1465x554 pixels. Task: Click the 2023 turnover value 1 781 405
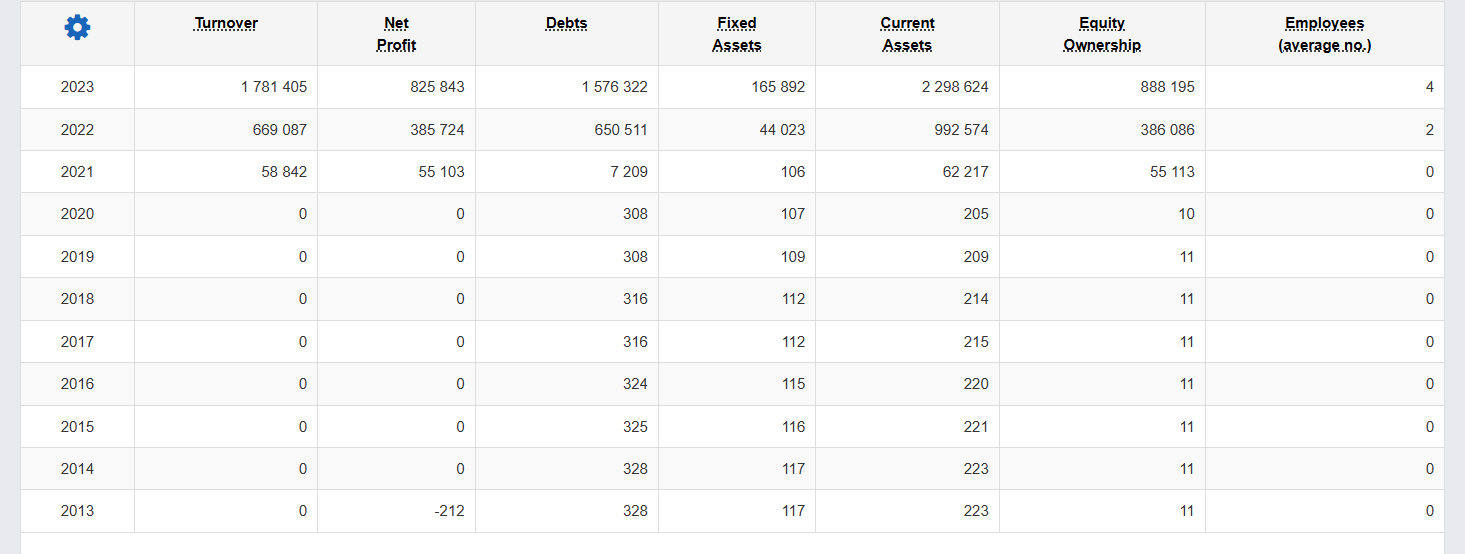pyautogui.click(x=274, y=87)
